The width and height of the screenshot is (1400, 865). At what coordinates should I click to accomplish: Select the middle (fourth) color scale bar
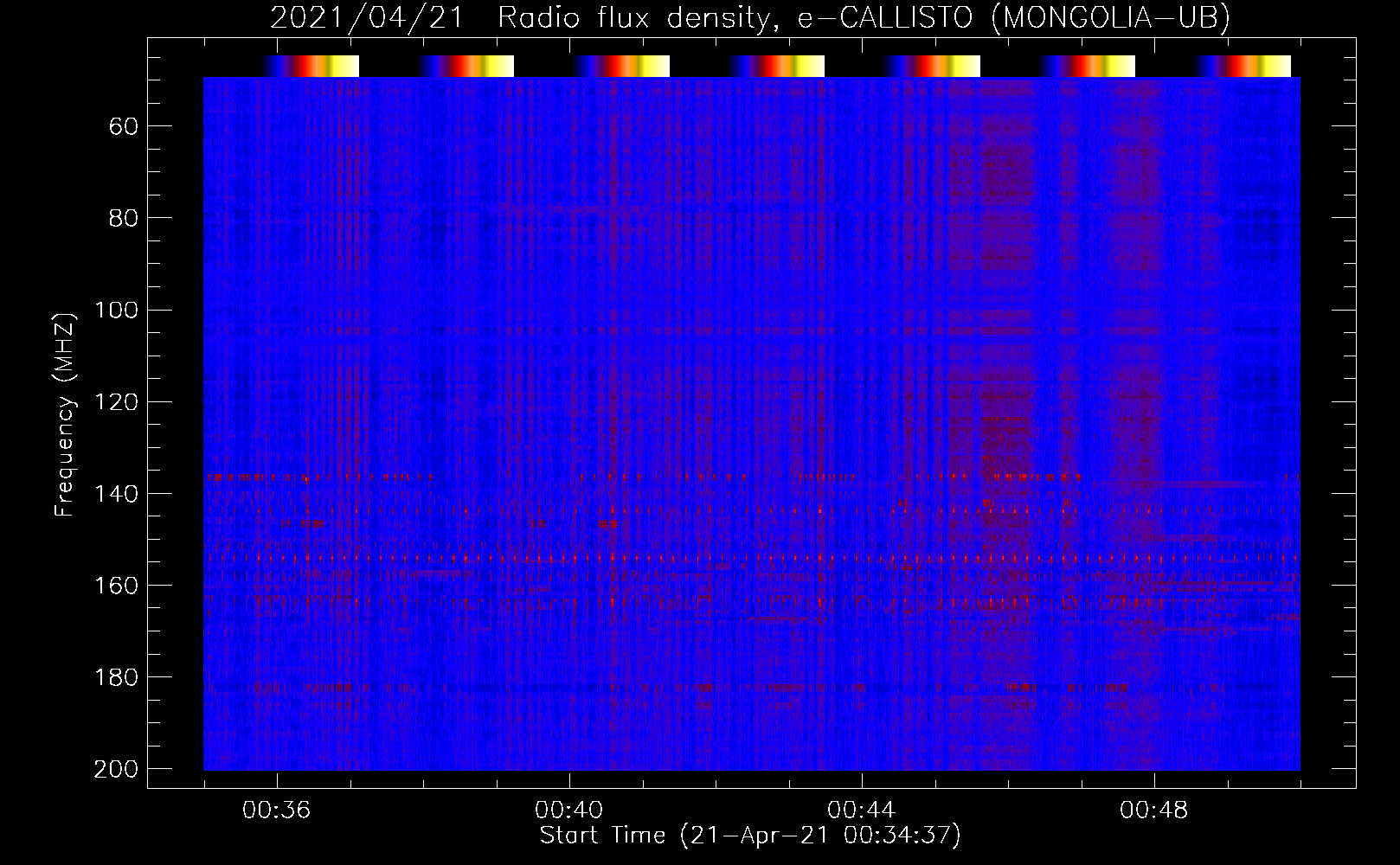click(777, 67)
